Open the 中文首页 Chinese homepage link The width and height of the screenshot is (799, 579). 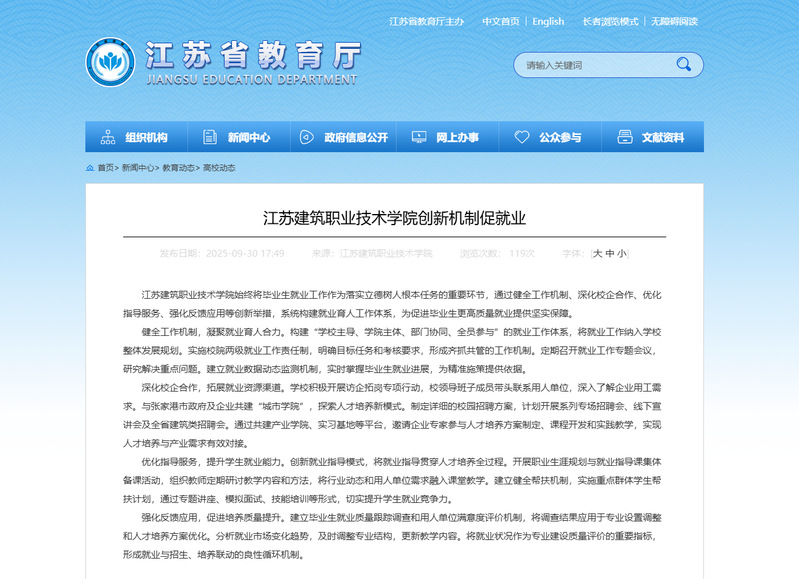click(500, 21)
